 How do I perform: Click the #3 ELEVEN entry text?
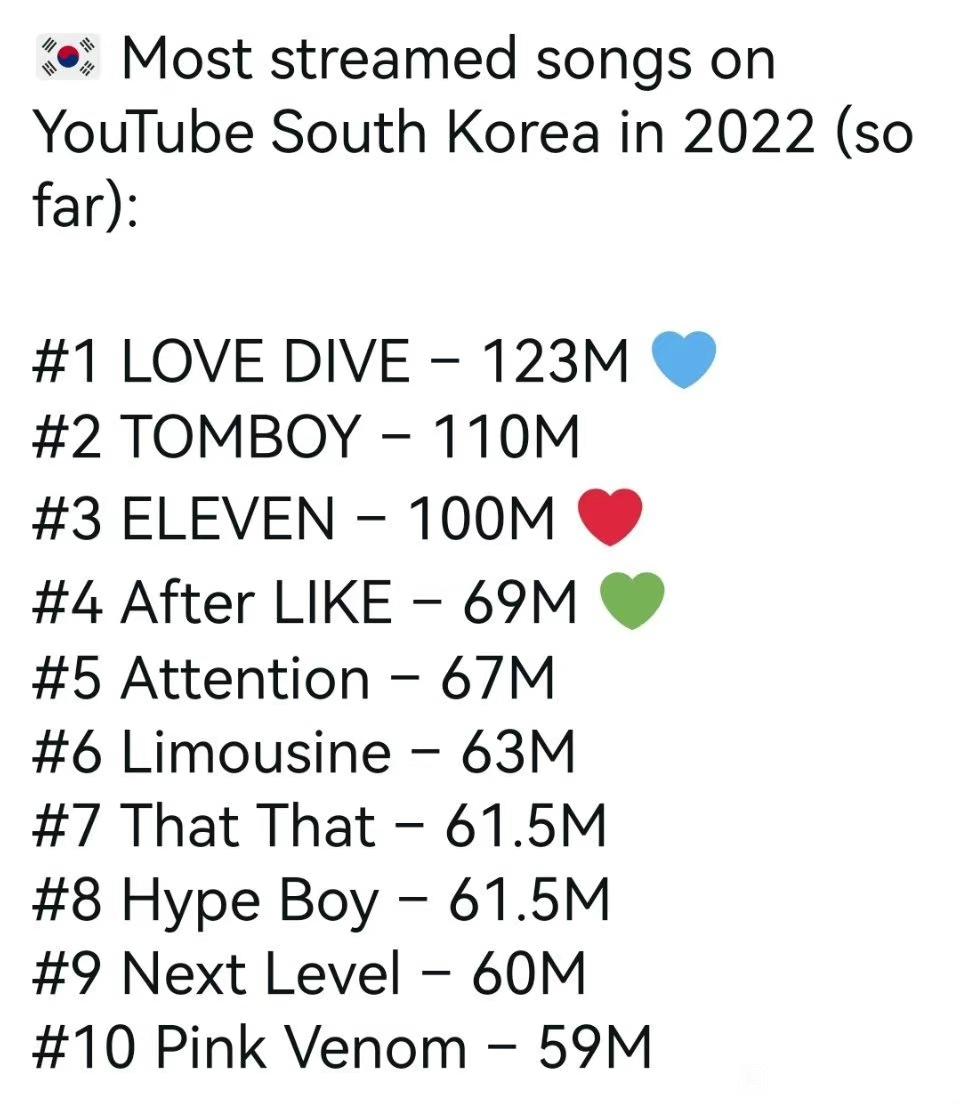pyautogui.click(x=294, y=519)
